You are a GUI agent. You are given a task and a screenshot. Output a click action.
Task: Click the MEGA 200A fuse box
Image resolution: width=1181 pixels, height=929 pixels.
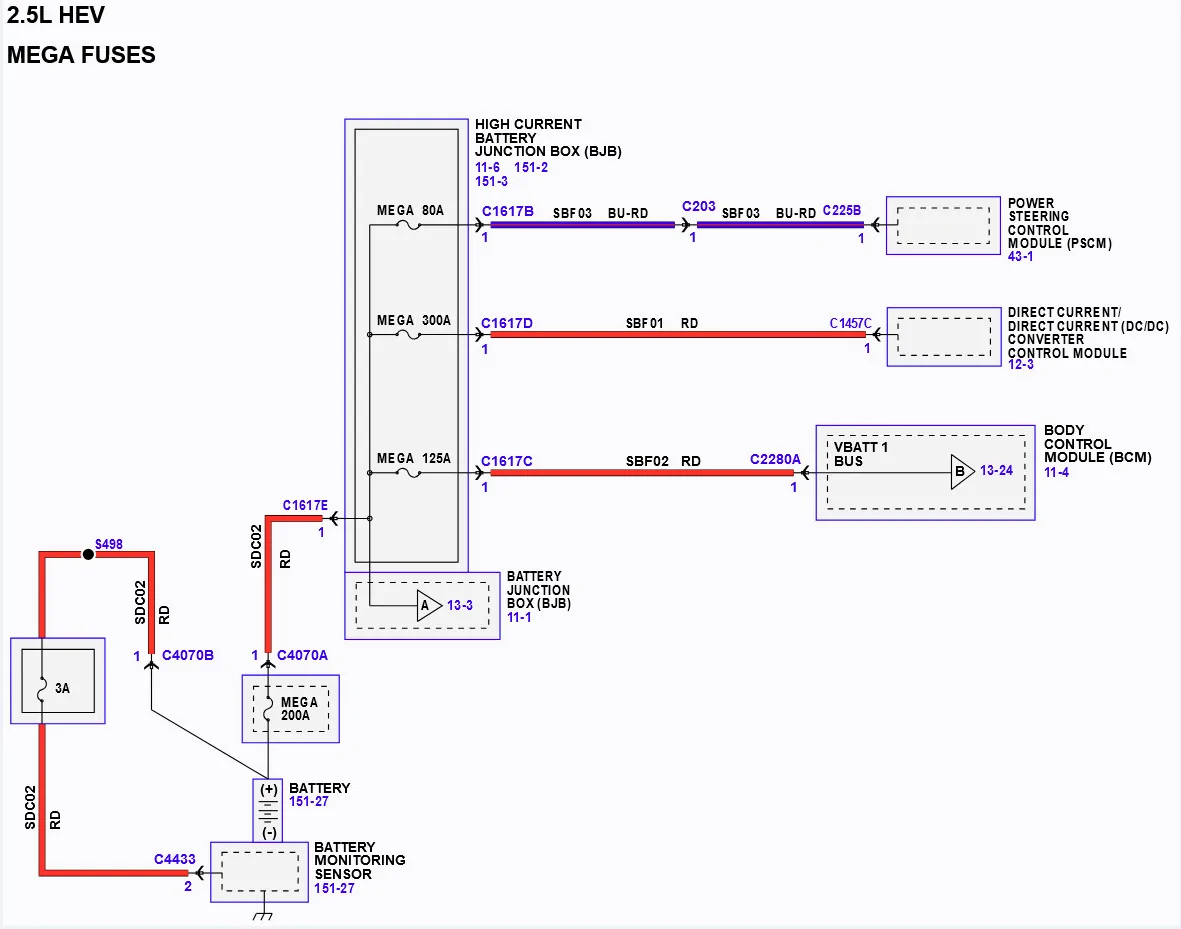click(291, 709)
